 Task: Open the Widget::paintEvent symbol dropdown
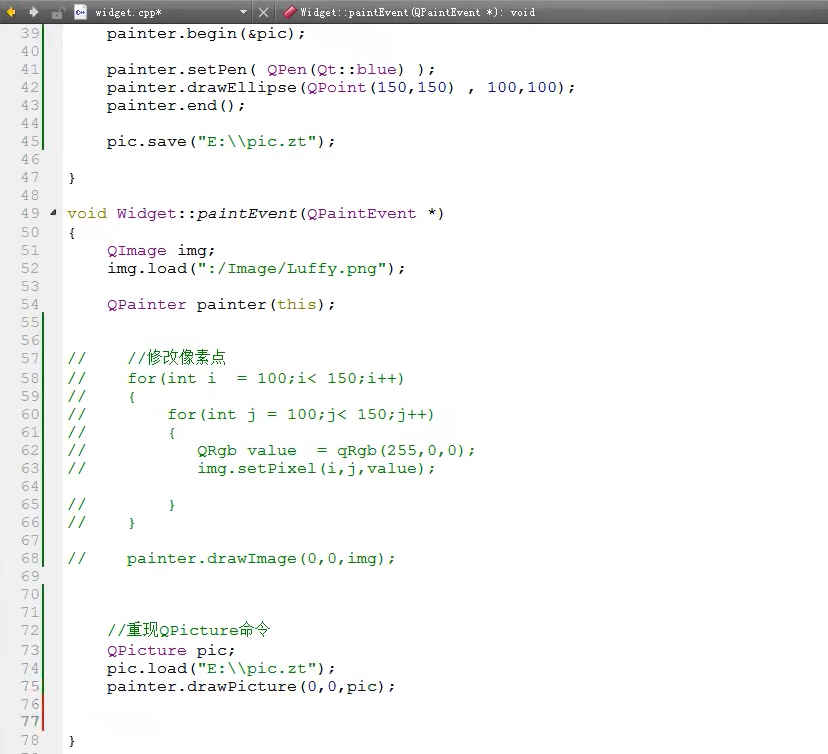click(x=417, y=12)
